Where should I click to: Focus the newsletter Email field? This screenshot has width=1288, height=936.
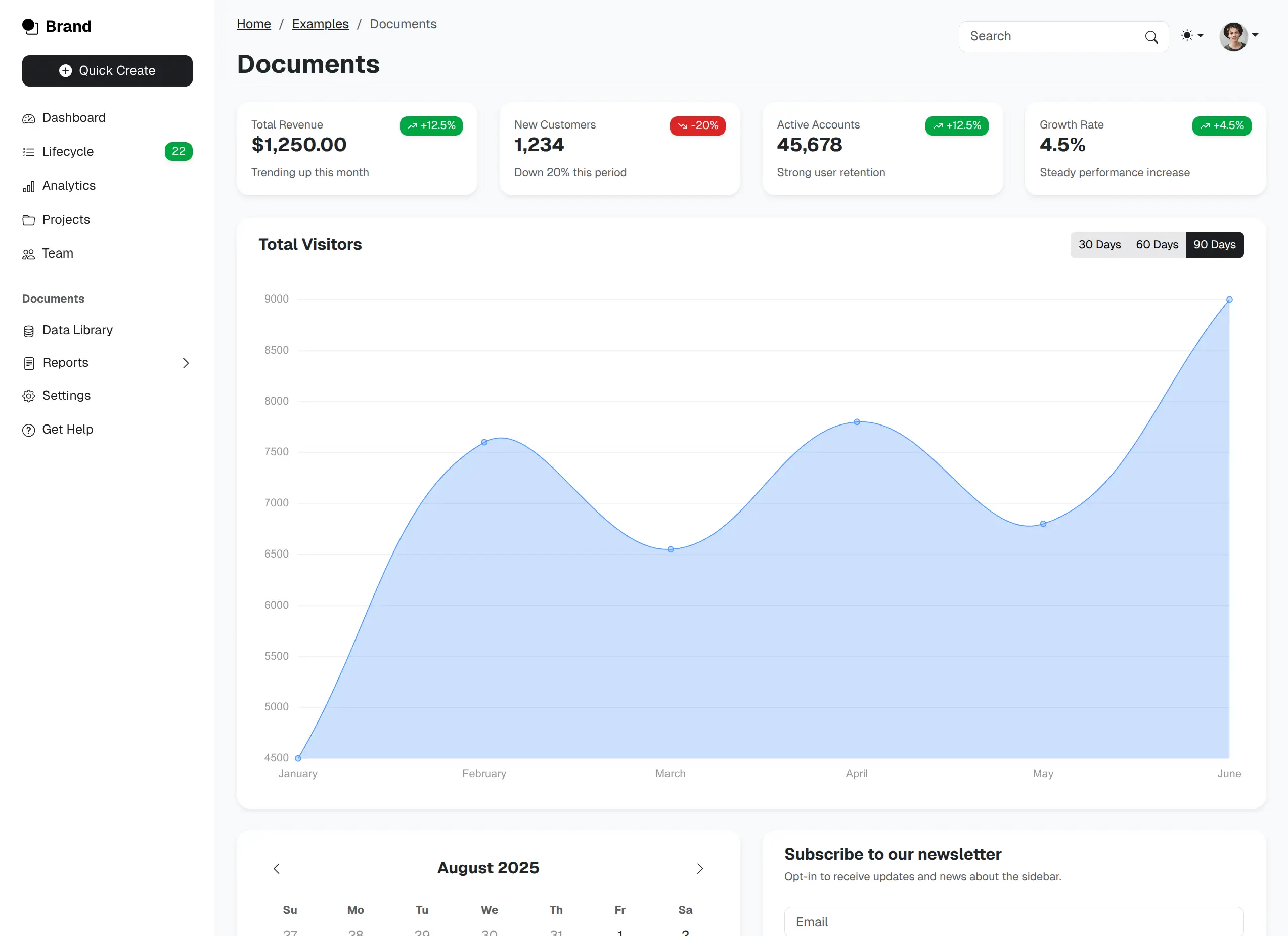tap(1013, 921)
